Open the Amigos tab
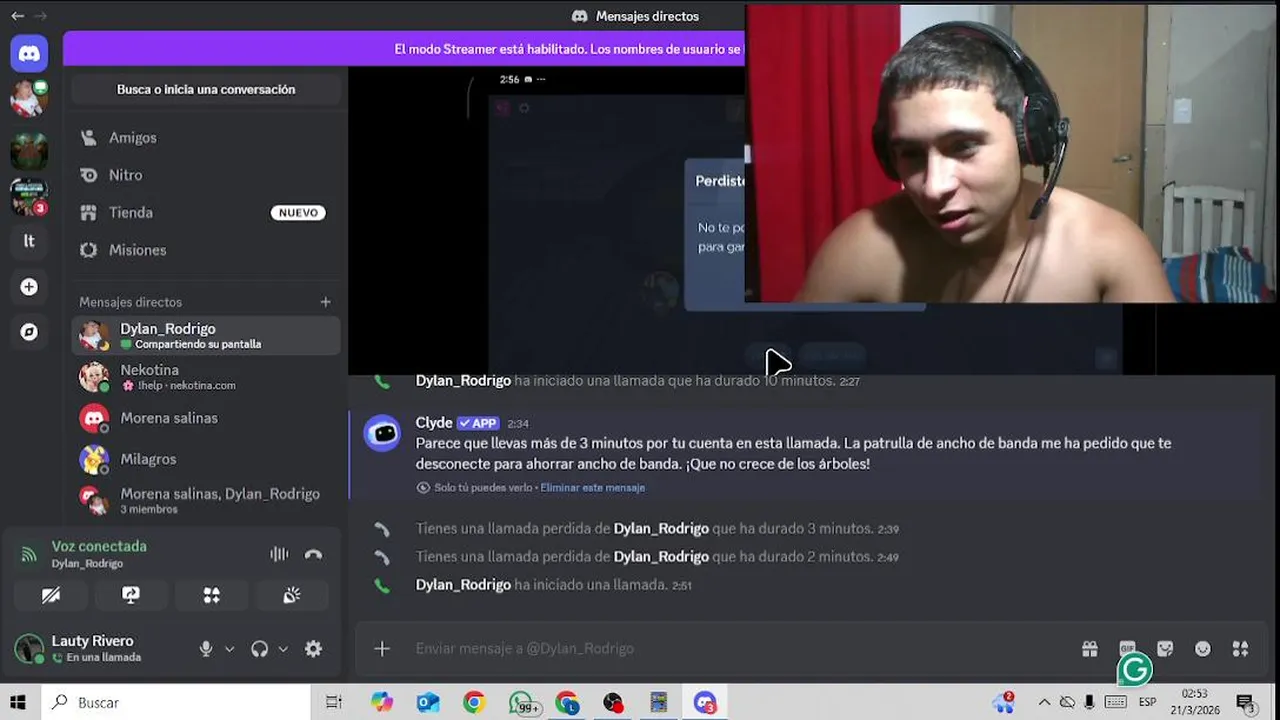Screen dimensions: 1280x720 coord(206,138)
